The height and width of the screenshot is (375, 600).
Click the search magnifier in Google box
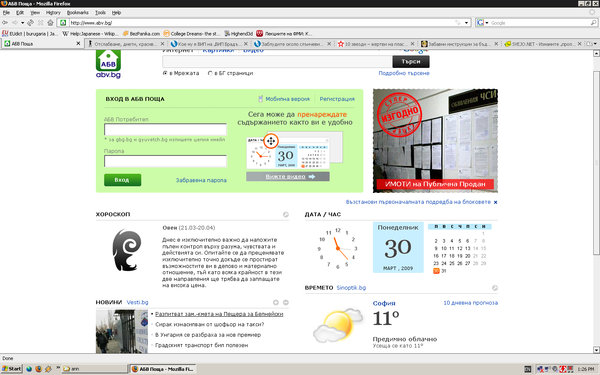593,23
